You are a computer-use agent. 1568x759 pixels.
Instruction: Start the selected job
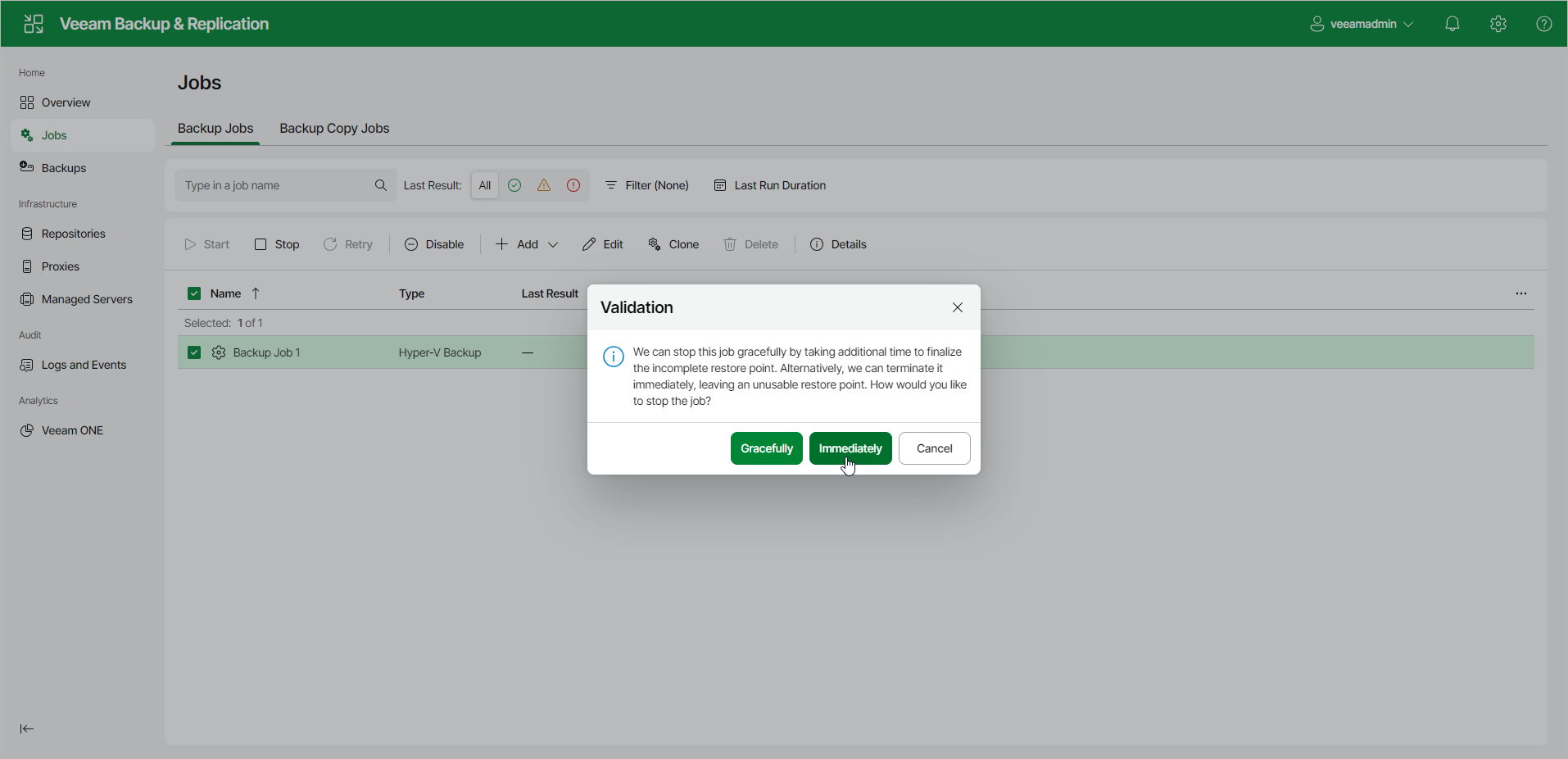[x=207, y=244]
